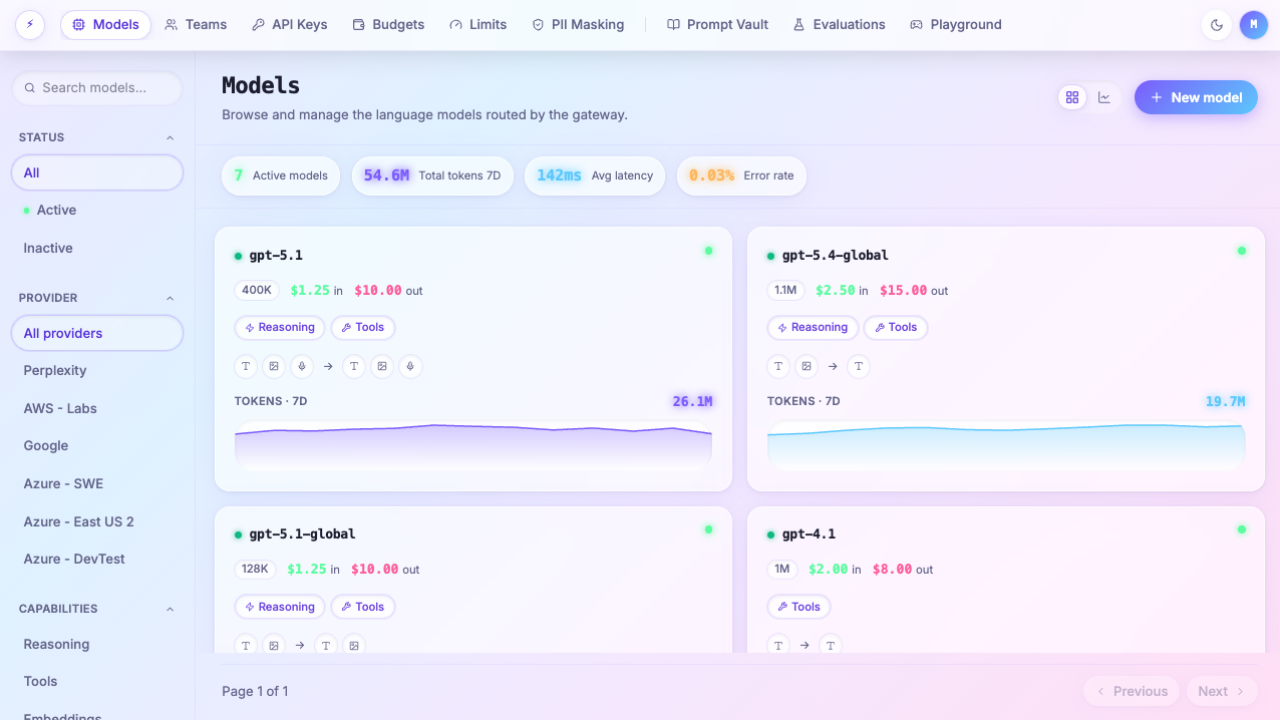The image size is (1280, 720).
Task: Go to the Evaluations tab
Action: coord(840,25)
